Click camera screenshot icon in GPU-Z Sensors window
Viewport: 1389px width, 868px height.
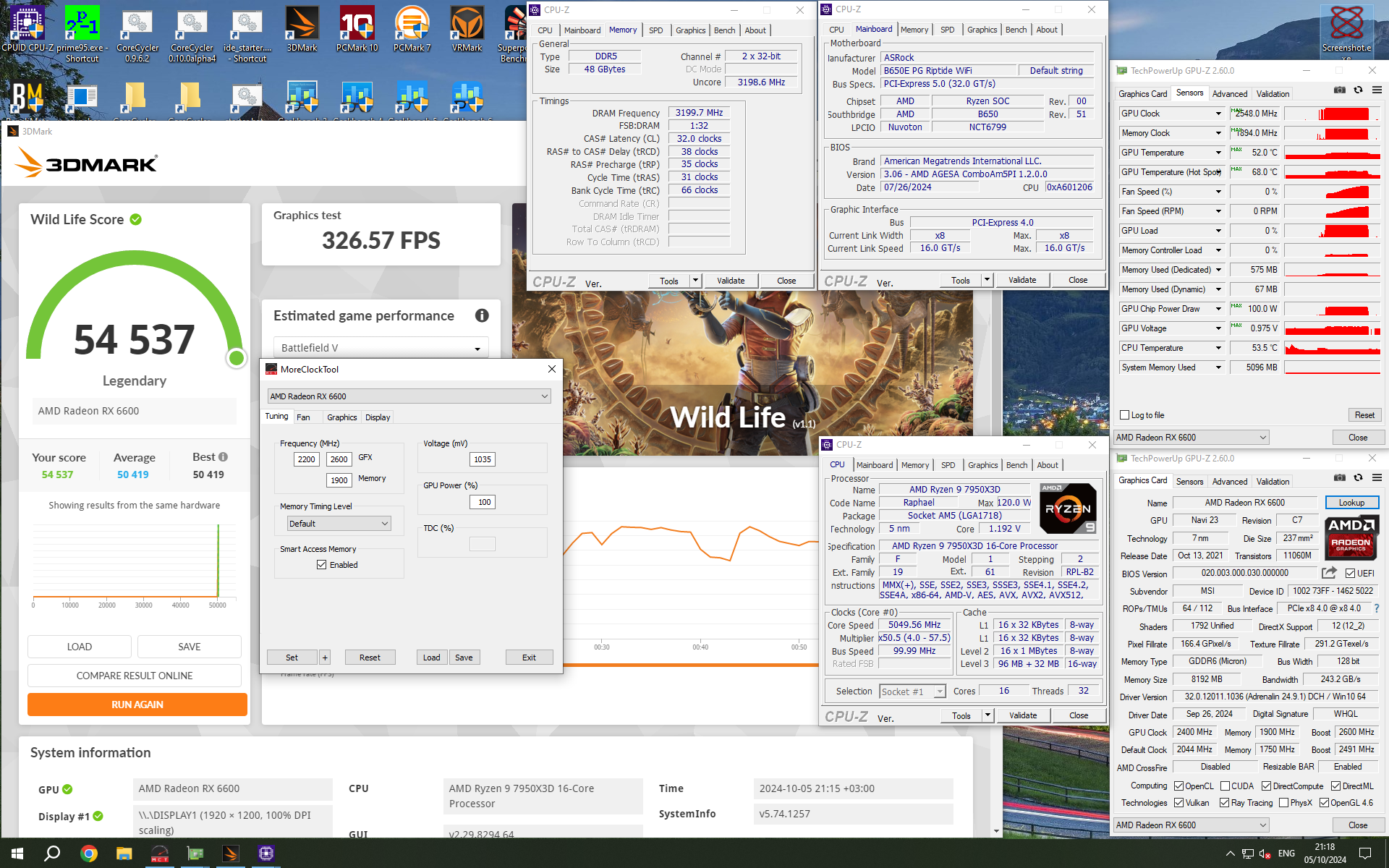point(1340,90)
